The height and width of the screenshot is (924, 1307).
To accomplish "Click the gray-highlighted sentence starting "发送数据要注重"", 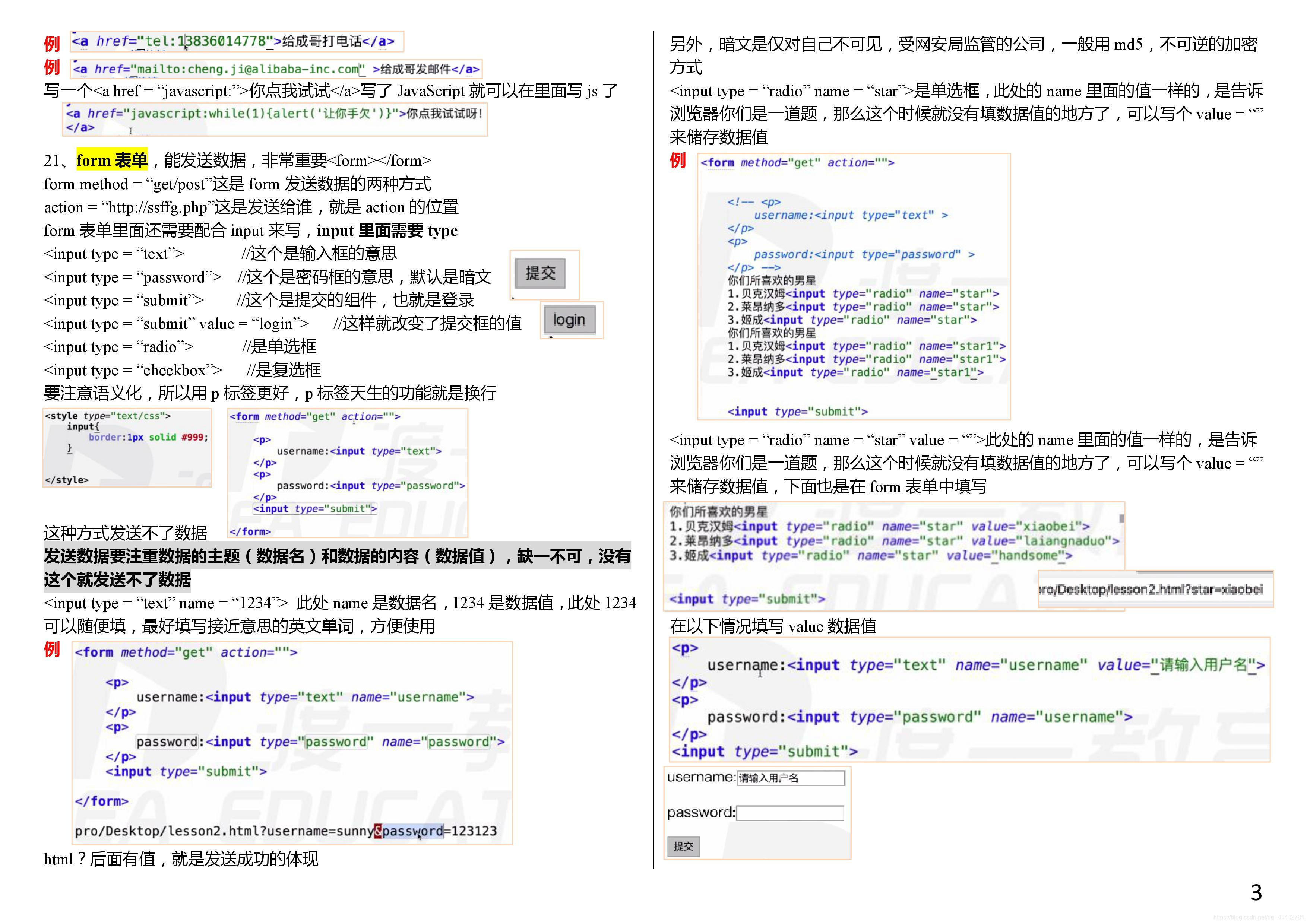I will (337, 568).
